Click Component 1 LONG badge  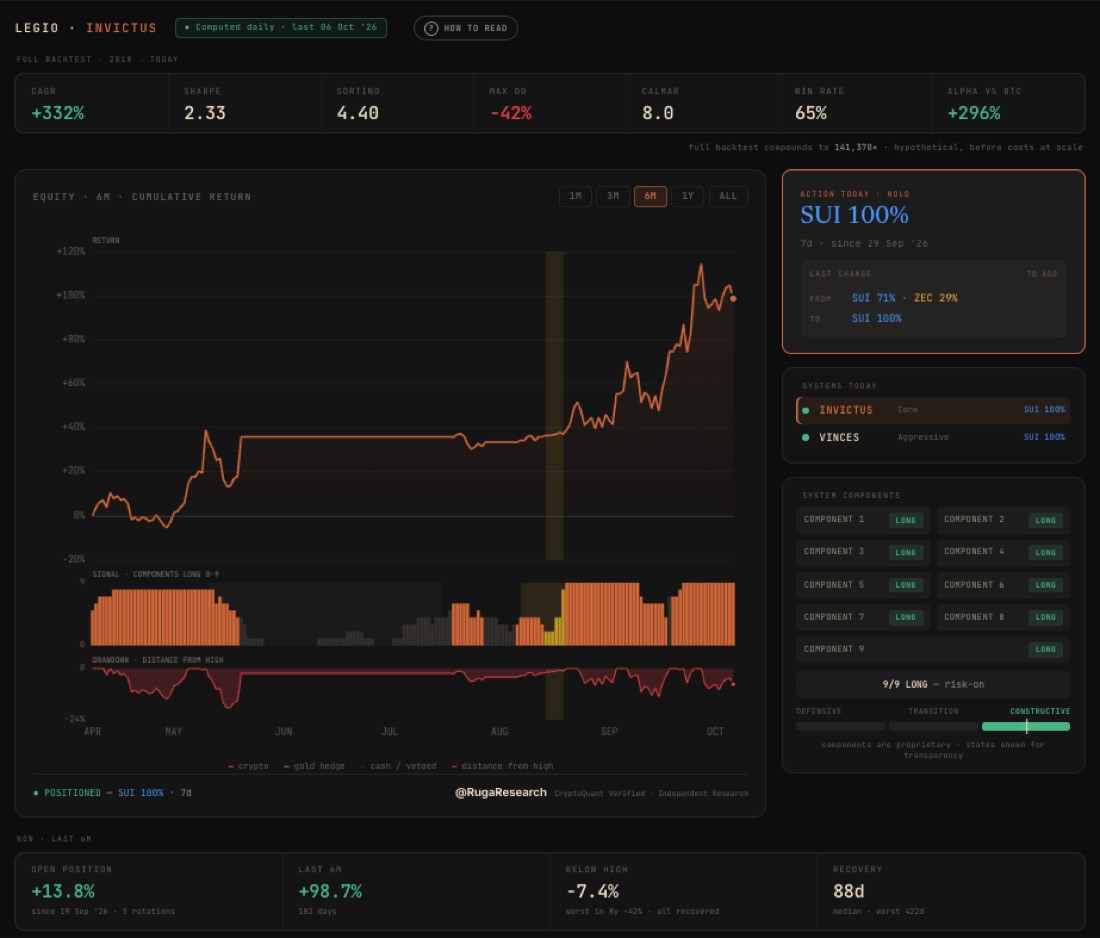point(905,520)
